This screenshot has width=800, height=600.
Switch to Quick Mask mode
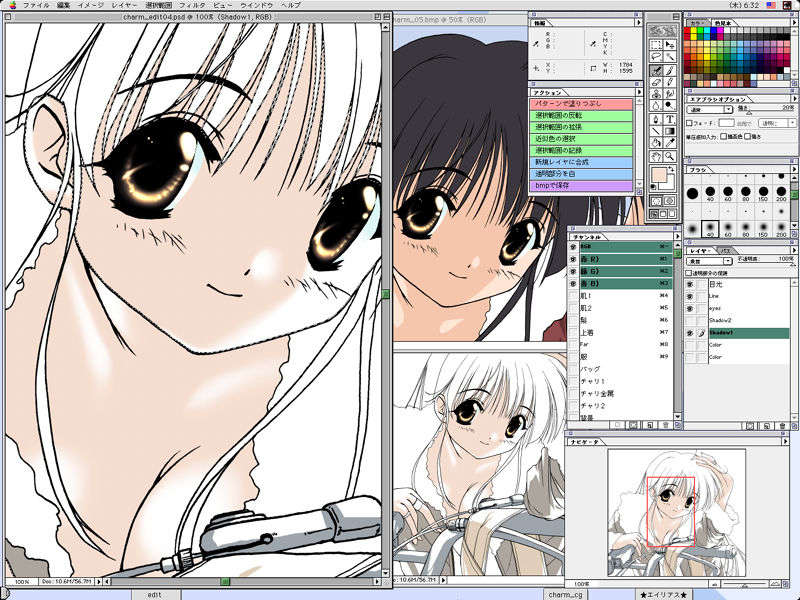pos(670,201)
